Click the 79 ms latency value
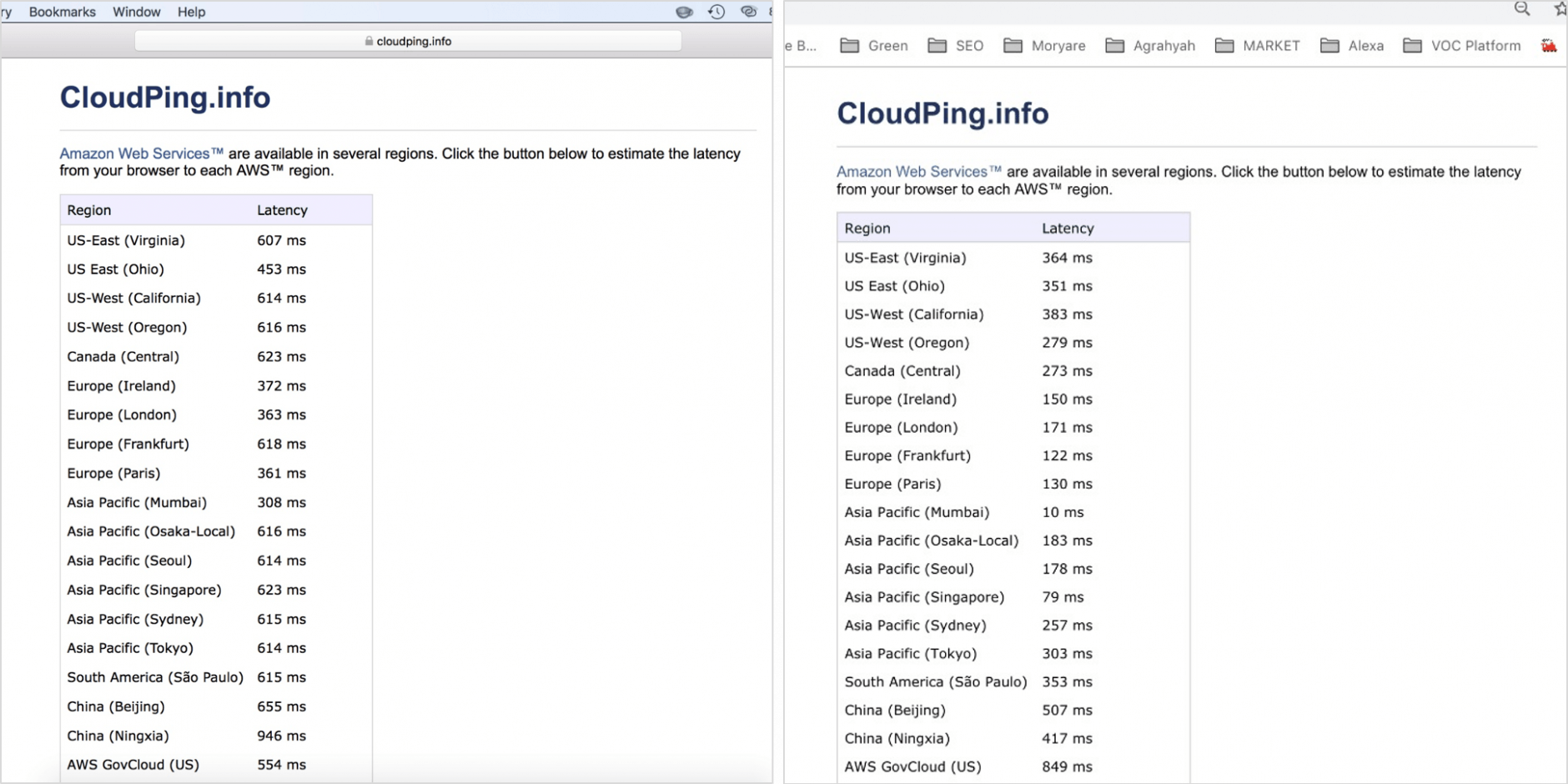The width and height of the screenshot is (1568, 784). [x=1063, y=597]
